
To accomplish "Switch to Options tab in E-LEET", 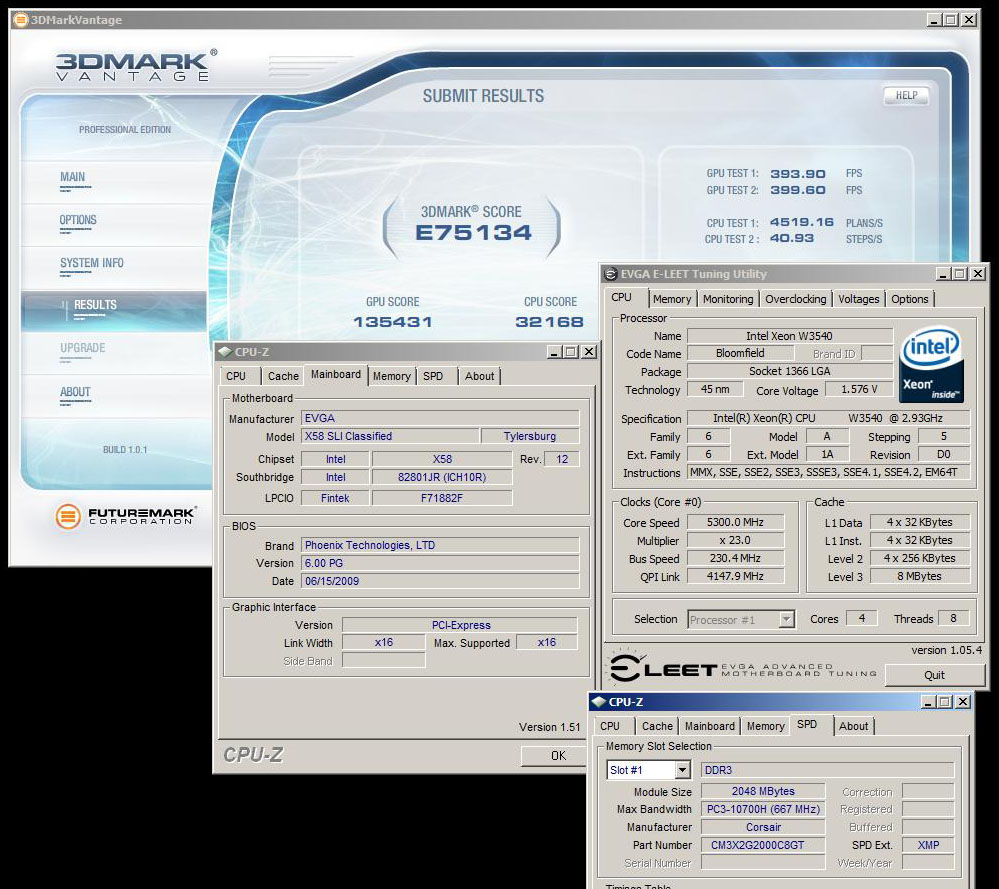I will click(909, 299).
